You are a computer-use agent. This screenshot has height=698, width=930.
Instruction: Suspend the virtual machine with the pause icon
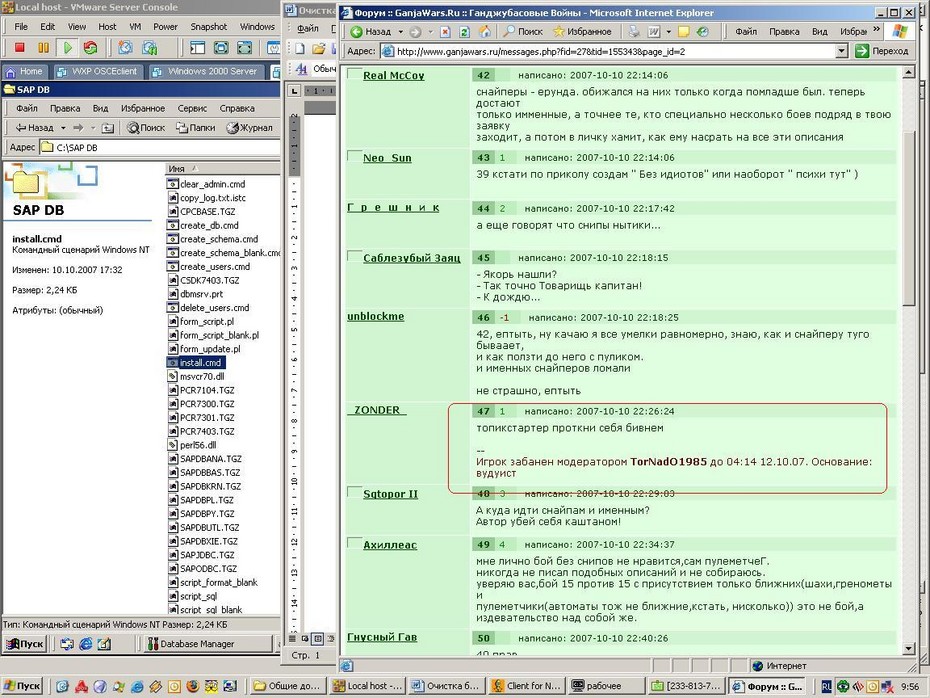[43, 47]
